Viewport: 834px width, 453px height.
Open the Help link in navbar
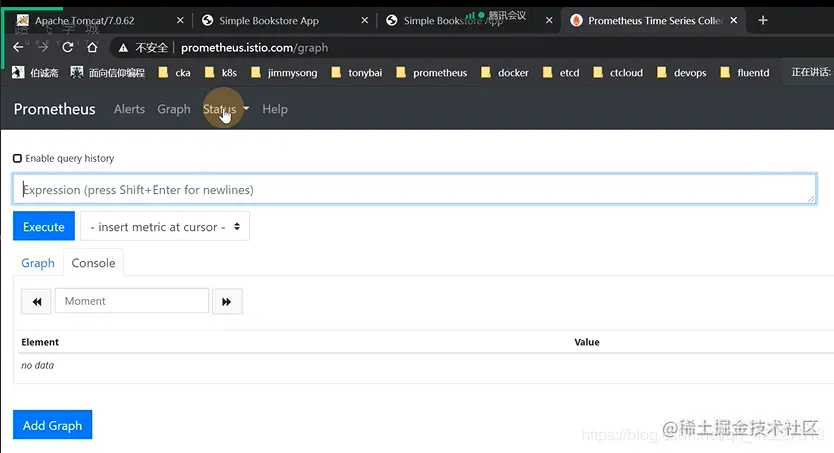point(275,109)
